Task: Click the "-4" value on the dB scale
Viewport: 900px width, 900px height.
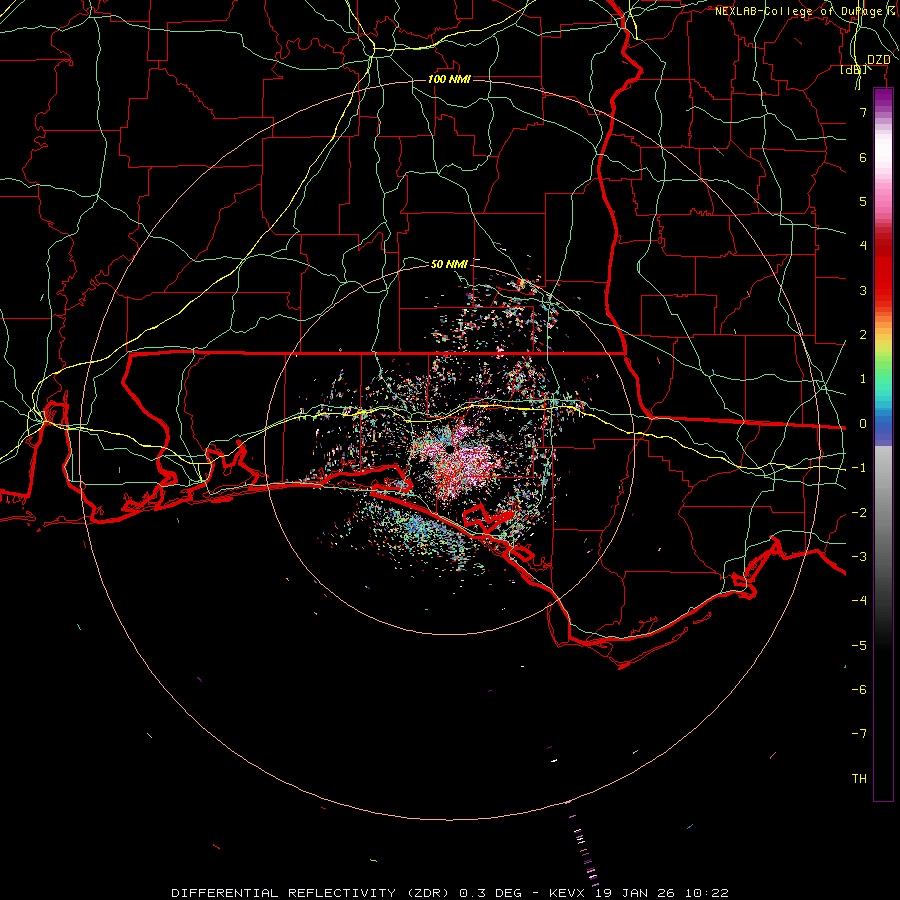Action: pos(859,601)
